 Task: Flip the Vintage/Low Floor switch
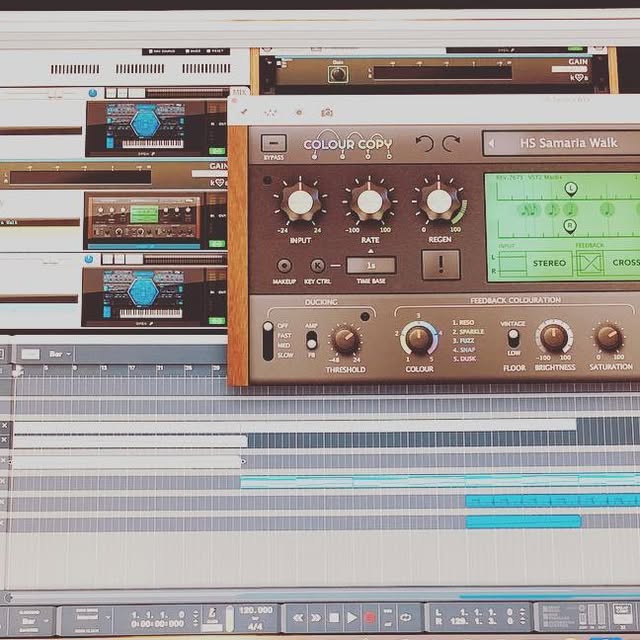click(x=513, y=338)
